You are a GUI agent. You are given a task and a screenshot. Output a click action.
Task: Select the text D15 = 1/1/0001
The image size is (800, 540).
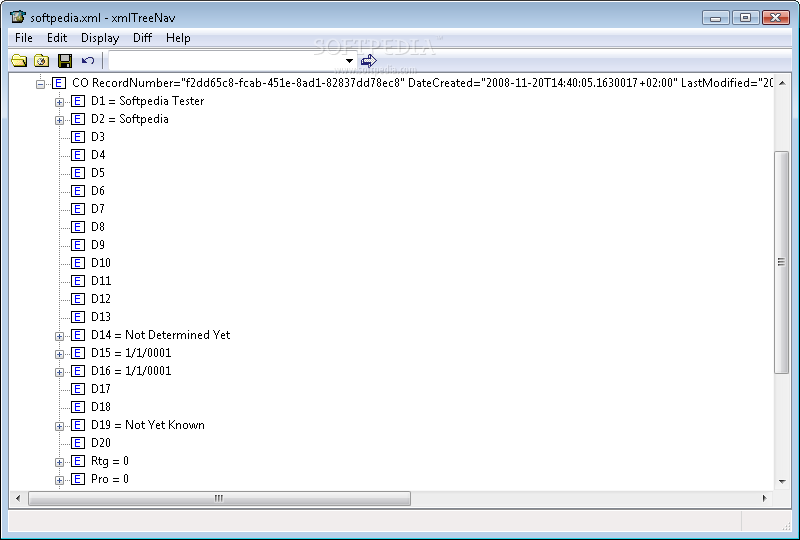[x=131, y=353]
